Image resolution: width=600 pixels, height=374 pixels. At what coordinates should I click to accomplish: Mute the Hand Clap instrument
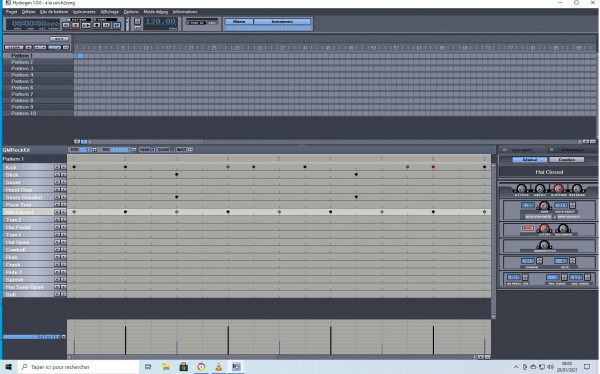[57, 189]
